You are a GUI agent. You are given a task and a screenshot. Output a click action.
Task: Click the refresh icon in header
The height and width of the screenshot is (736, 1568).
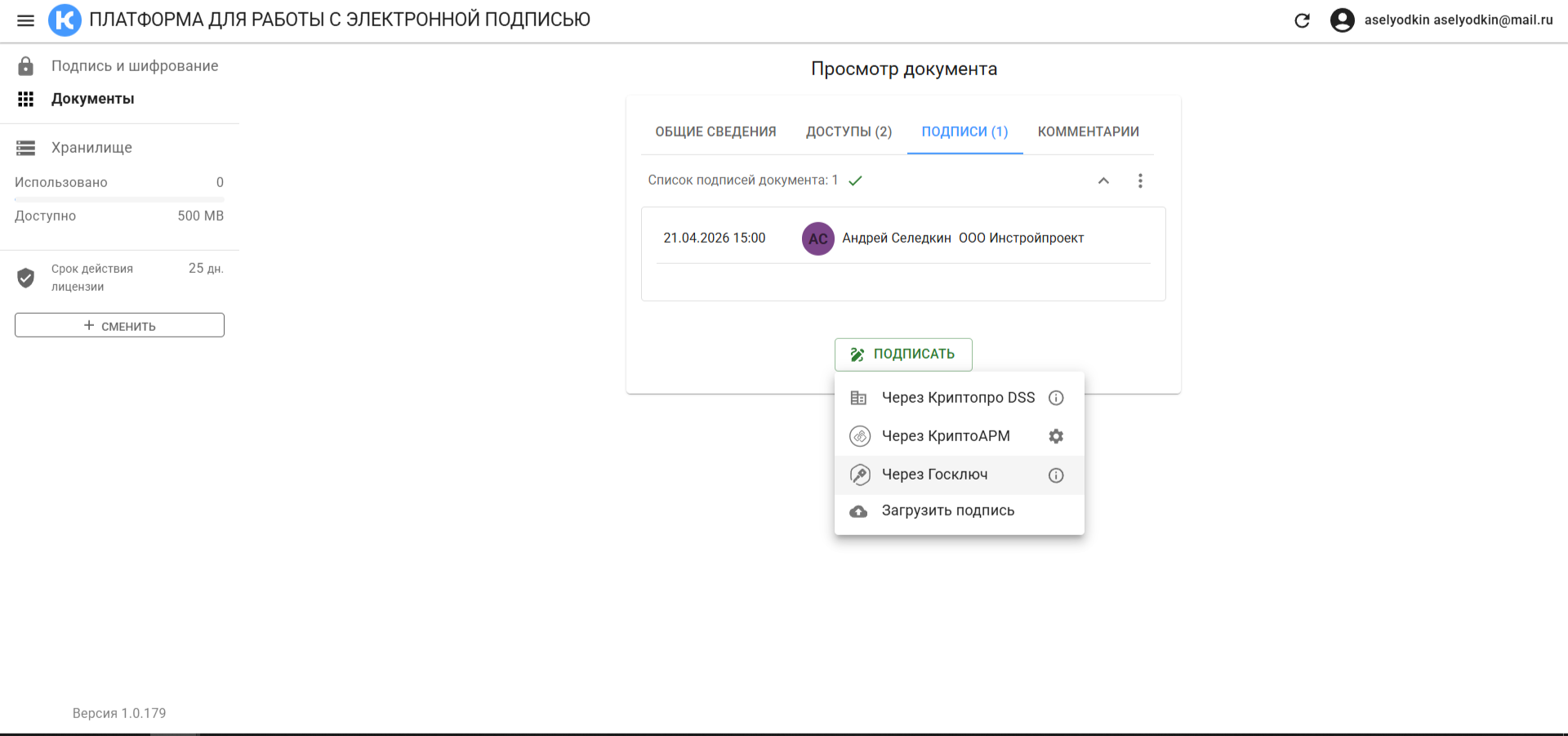(1302, 20)
